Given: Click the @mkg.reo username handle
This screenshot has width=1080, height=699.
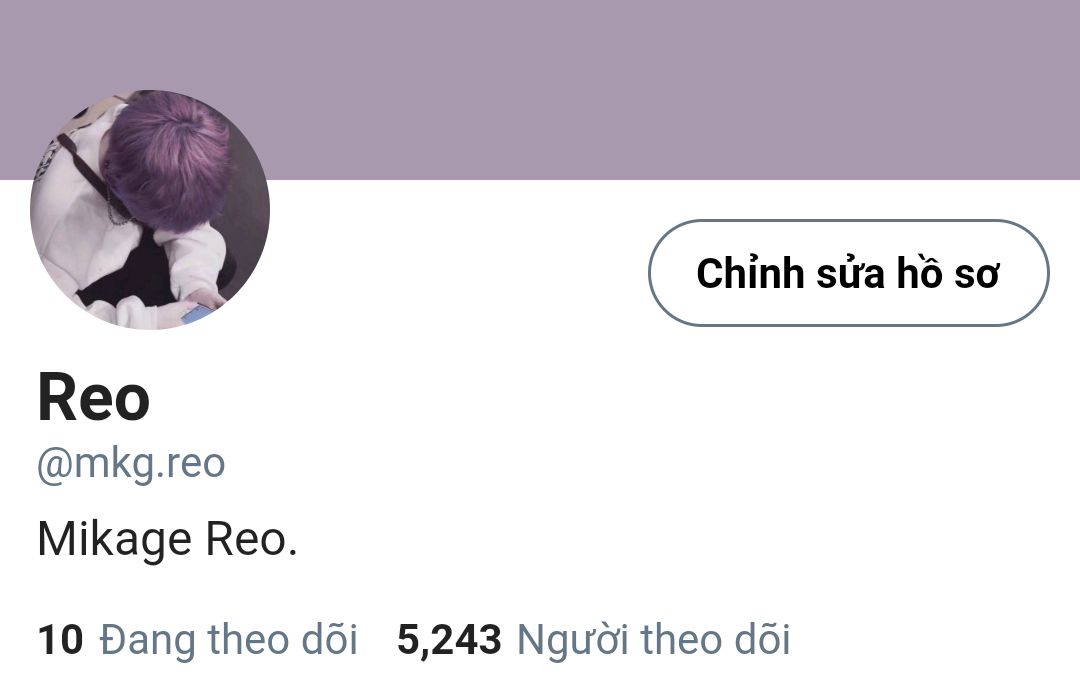Looking at the screenshot, I should coord(131,463).
